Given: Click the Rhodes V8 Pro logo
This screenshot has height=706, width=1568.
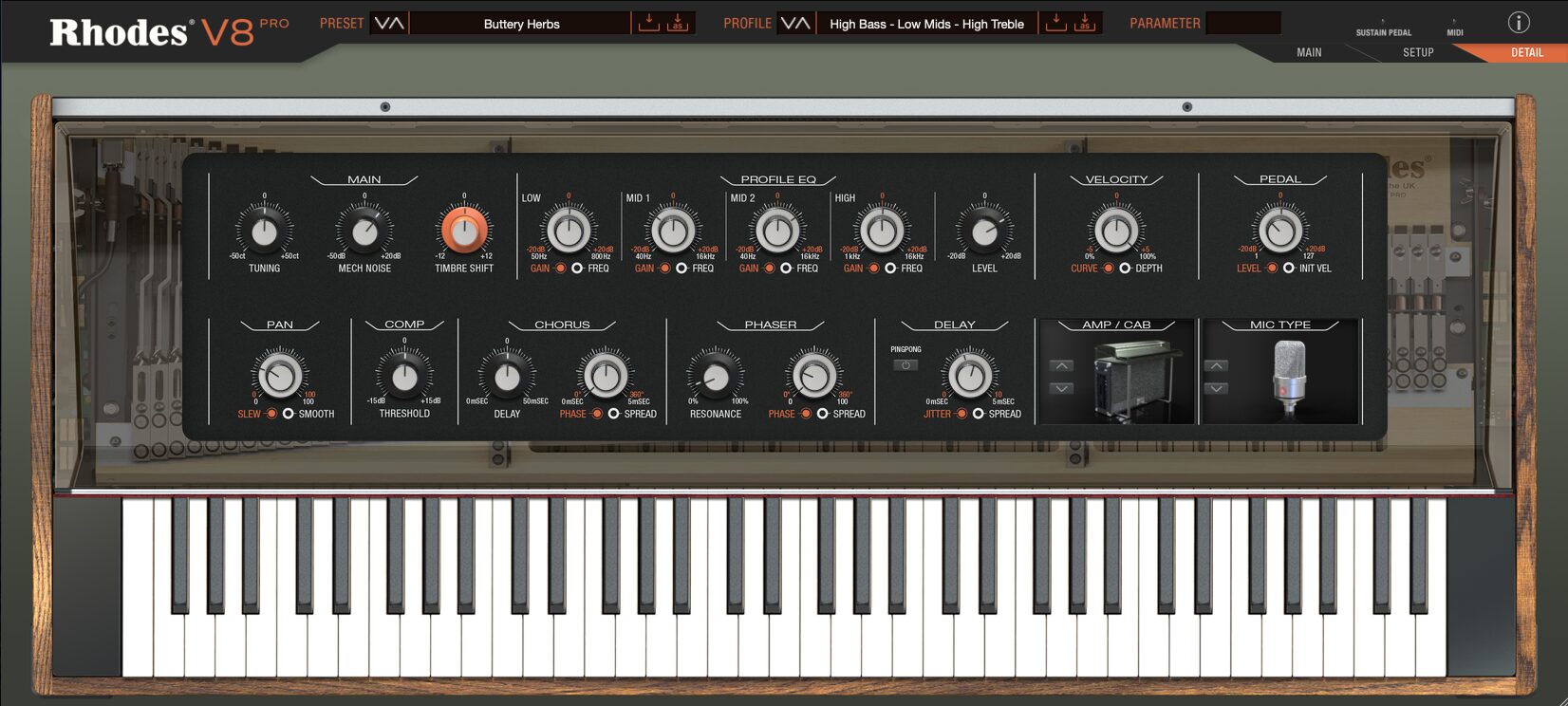Looking at the screenshot, I should click(x=169, y=31).
